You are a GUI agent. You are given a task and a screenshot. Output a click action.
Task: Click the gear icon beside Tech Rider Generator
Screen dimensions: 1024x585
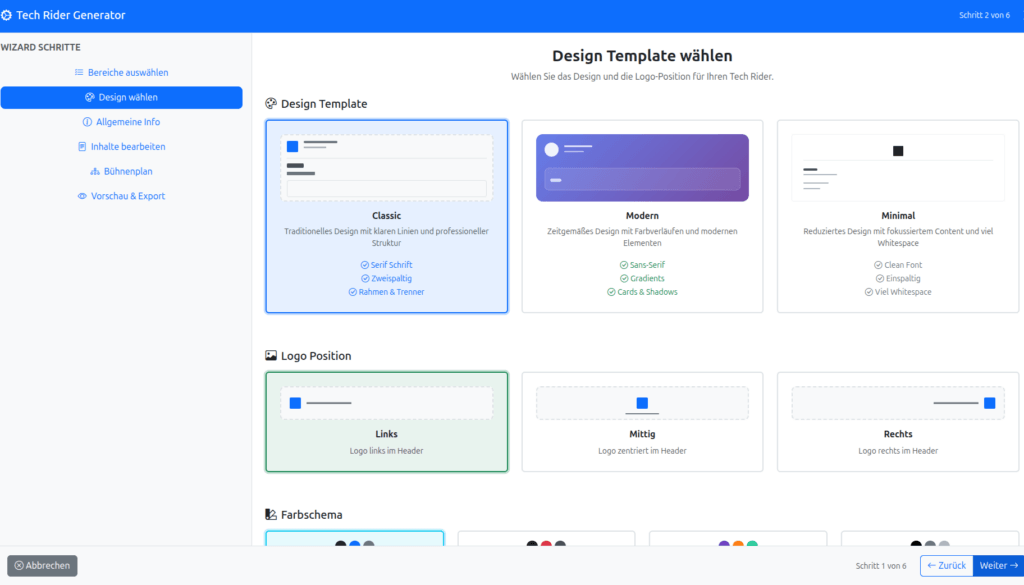tap(7, 16)
